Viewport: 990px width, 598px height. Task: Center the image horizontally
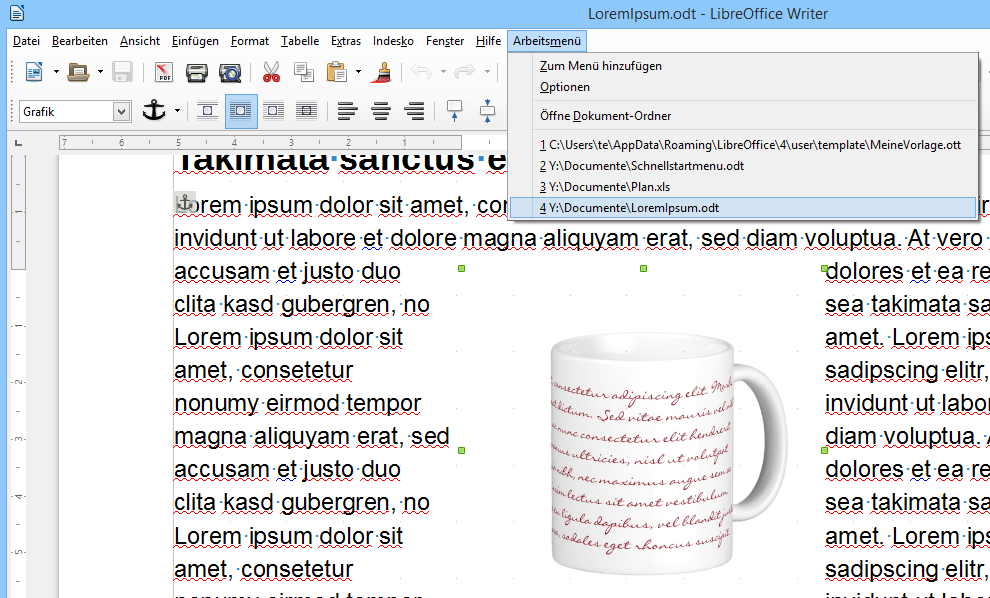[x=381, y=111]
